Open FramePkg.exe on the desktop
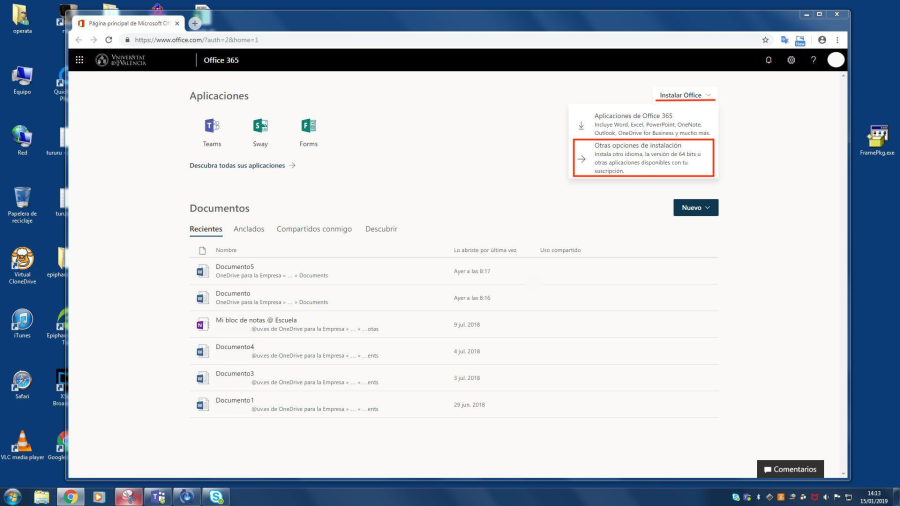This screenshot has width=900, height=506. pyautogui.click(x=877, y=140)
